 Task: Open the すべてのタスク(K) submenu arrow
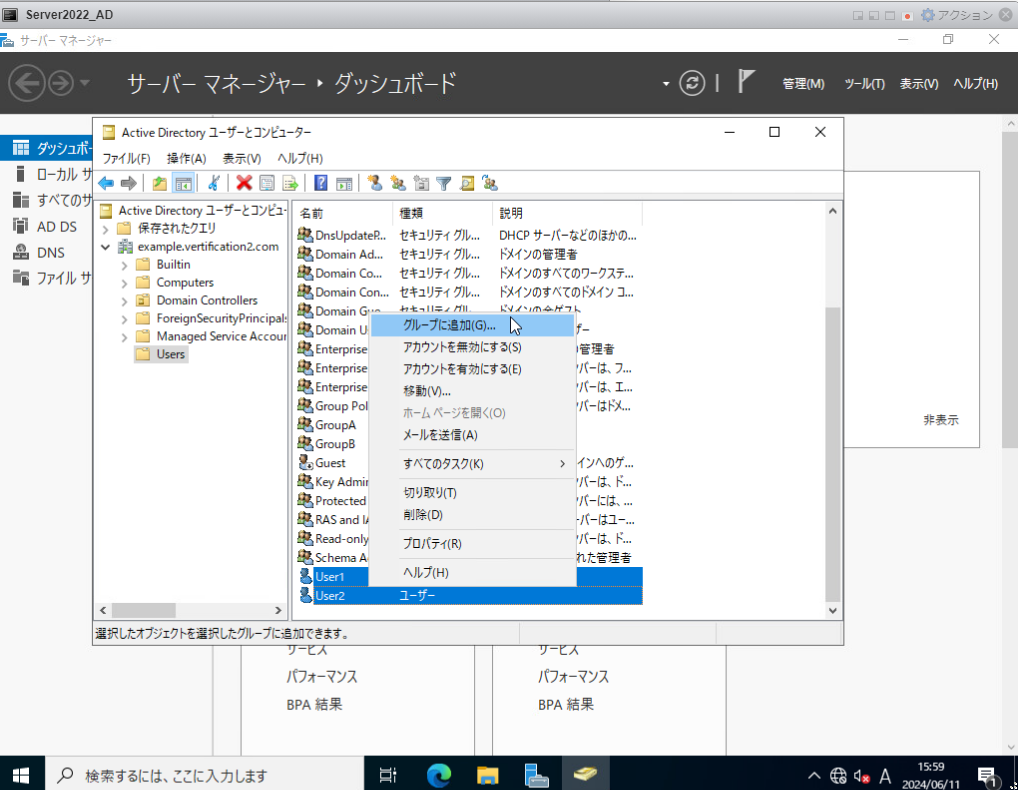point(562,463)
